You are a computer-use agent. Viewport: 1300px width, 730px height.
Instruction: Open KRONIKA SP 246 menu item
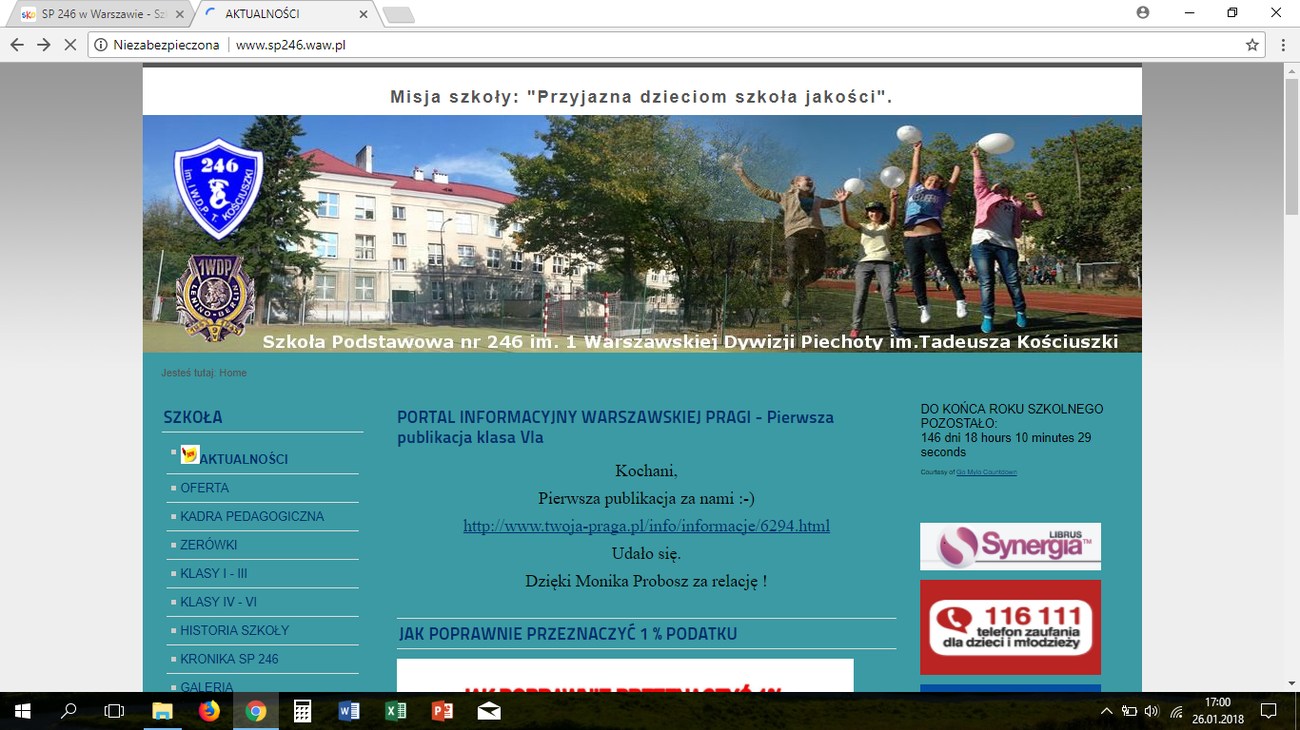(x=230, y=659)
